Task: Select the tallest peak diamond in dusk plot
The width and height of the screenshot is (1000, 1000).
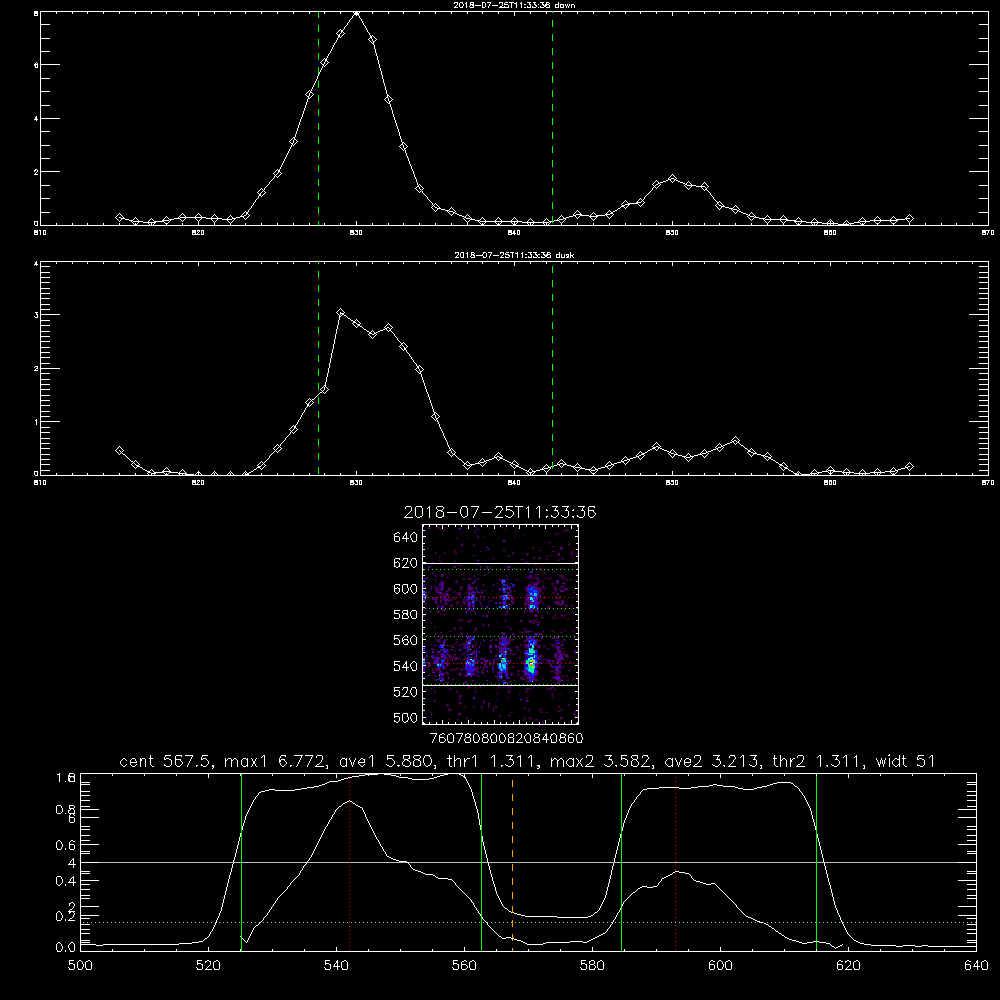Action: coord(341,312)
